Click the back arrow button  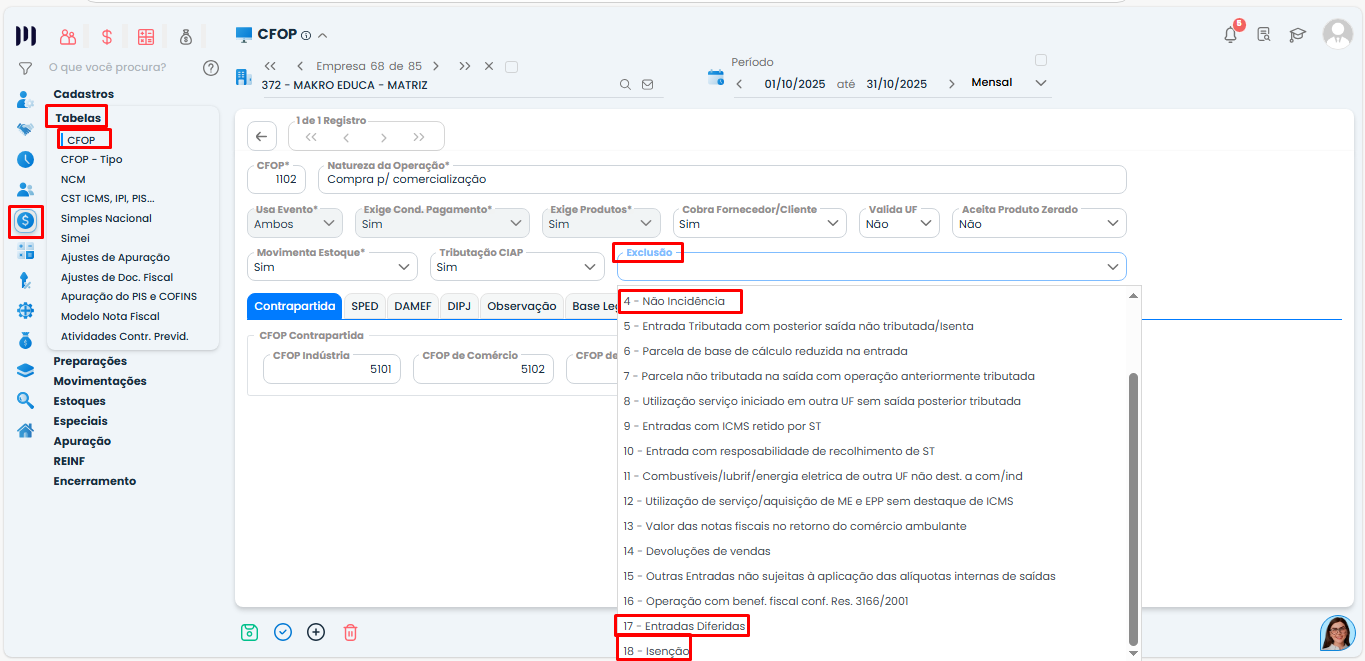(x=262, y=136)
